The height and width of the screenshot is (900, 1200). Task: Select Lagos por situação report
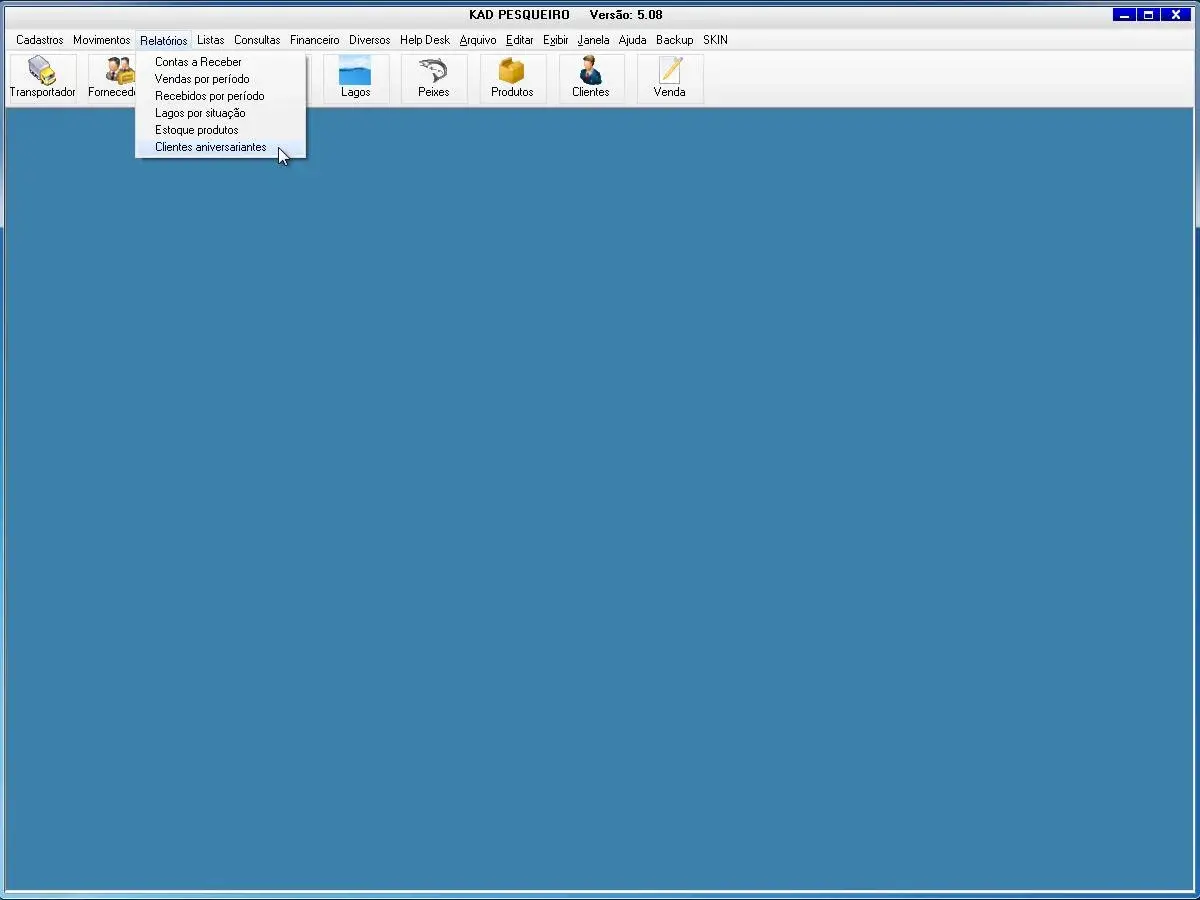tap(221, 113)
